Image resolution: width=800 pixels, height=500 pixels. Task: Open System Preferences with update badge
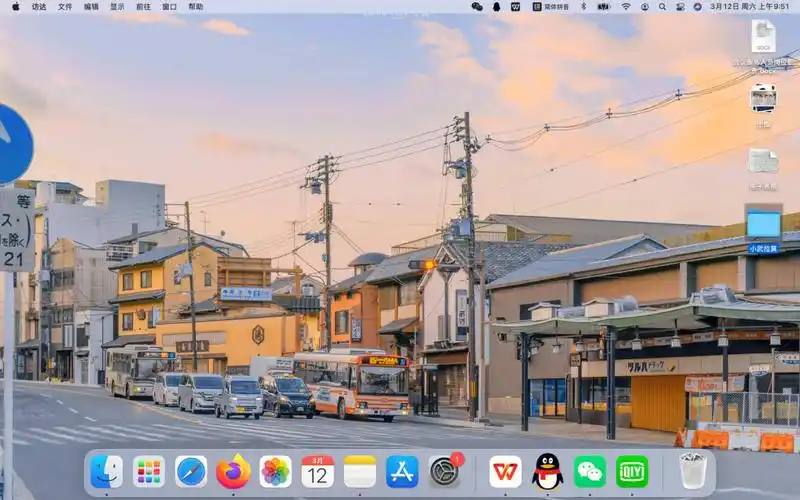coord(444,471)
